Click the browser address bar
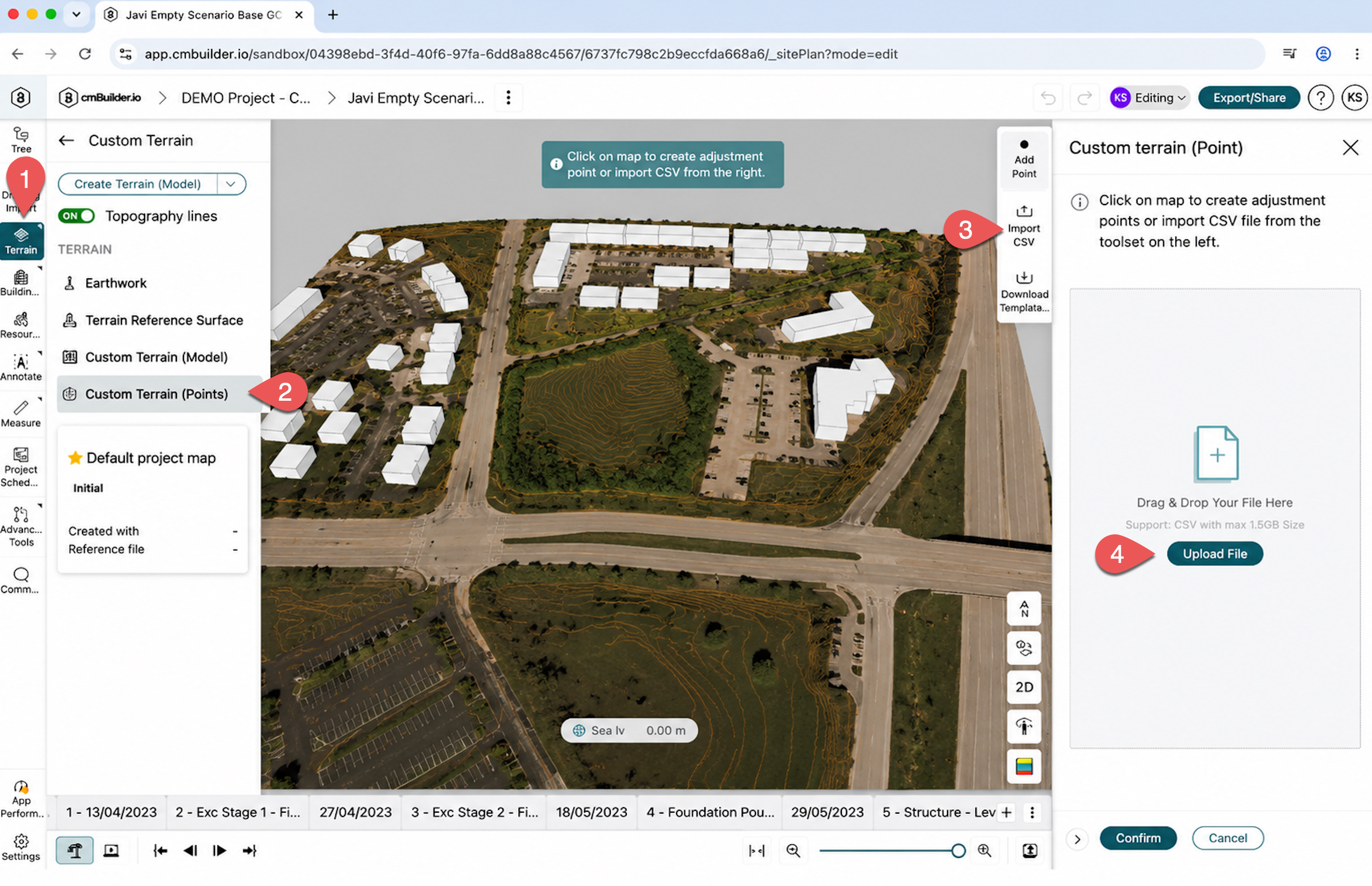This screenshot has width=1372, height=886. [x=687, y=54]
